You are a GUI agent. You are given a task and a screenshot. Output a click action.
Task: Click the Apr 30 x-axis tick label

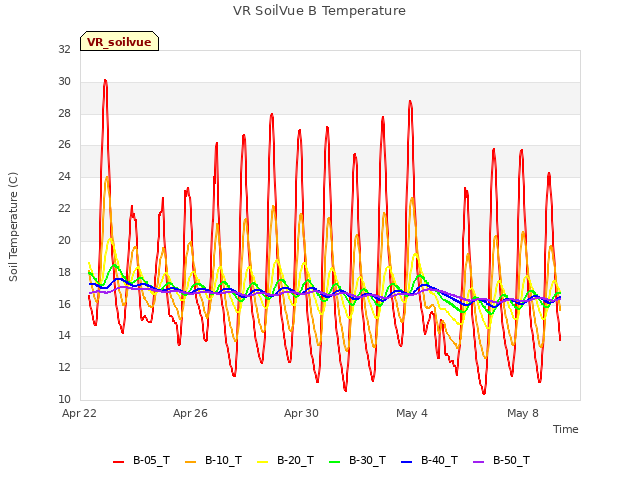click(301, 413)
